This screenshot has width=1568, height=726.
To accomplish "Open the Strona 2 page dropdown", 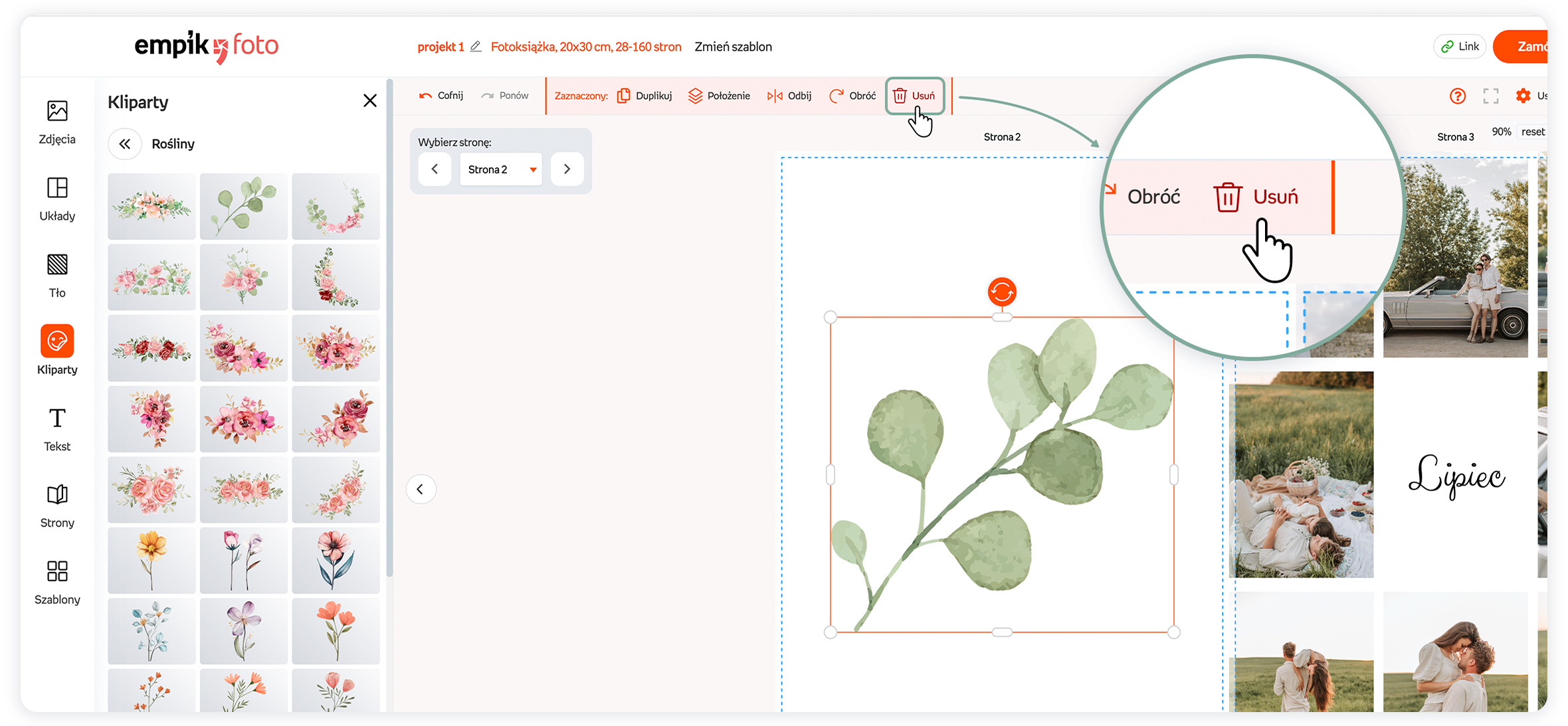I will click(x=501, y=169).
